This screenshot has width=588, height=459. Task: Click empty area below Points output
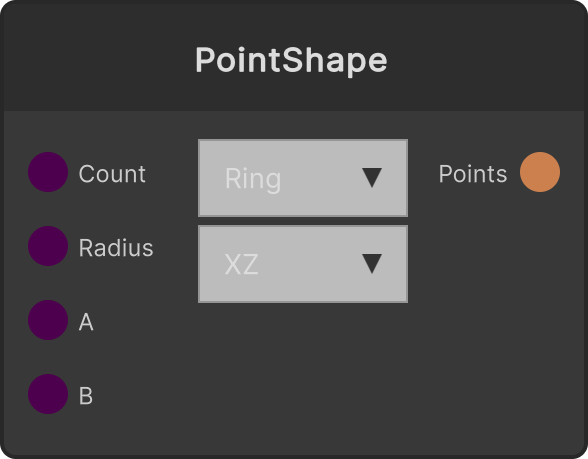click(x=499, y=319)
